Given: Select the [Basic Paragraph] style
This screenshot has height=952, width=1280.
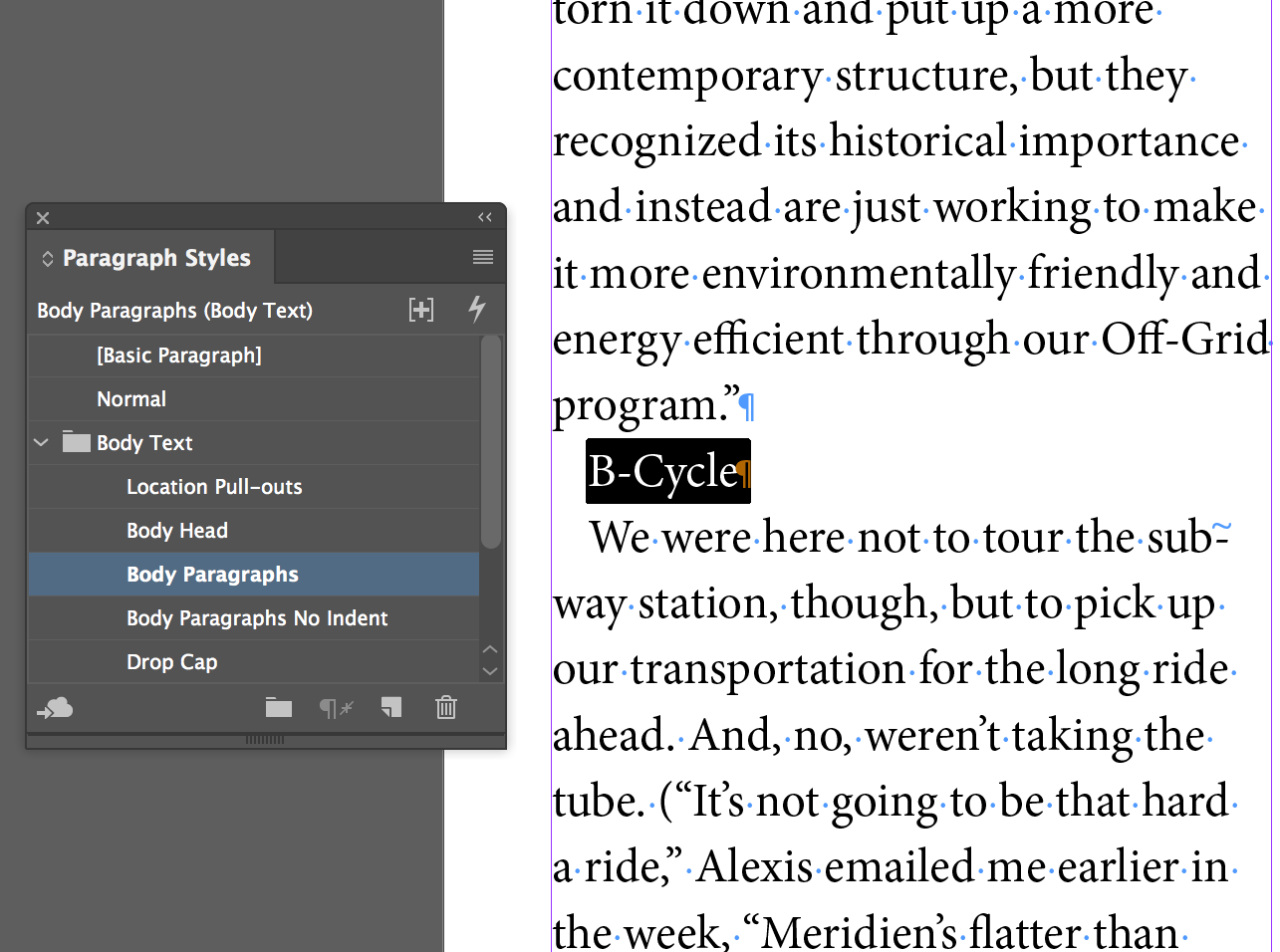Looking at the screenshot, I should [254, 355].
